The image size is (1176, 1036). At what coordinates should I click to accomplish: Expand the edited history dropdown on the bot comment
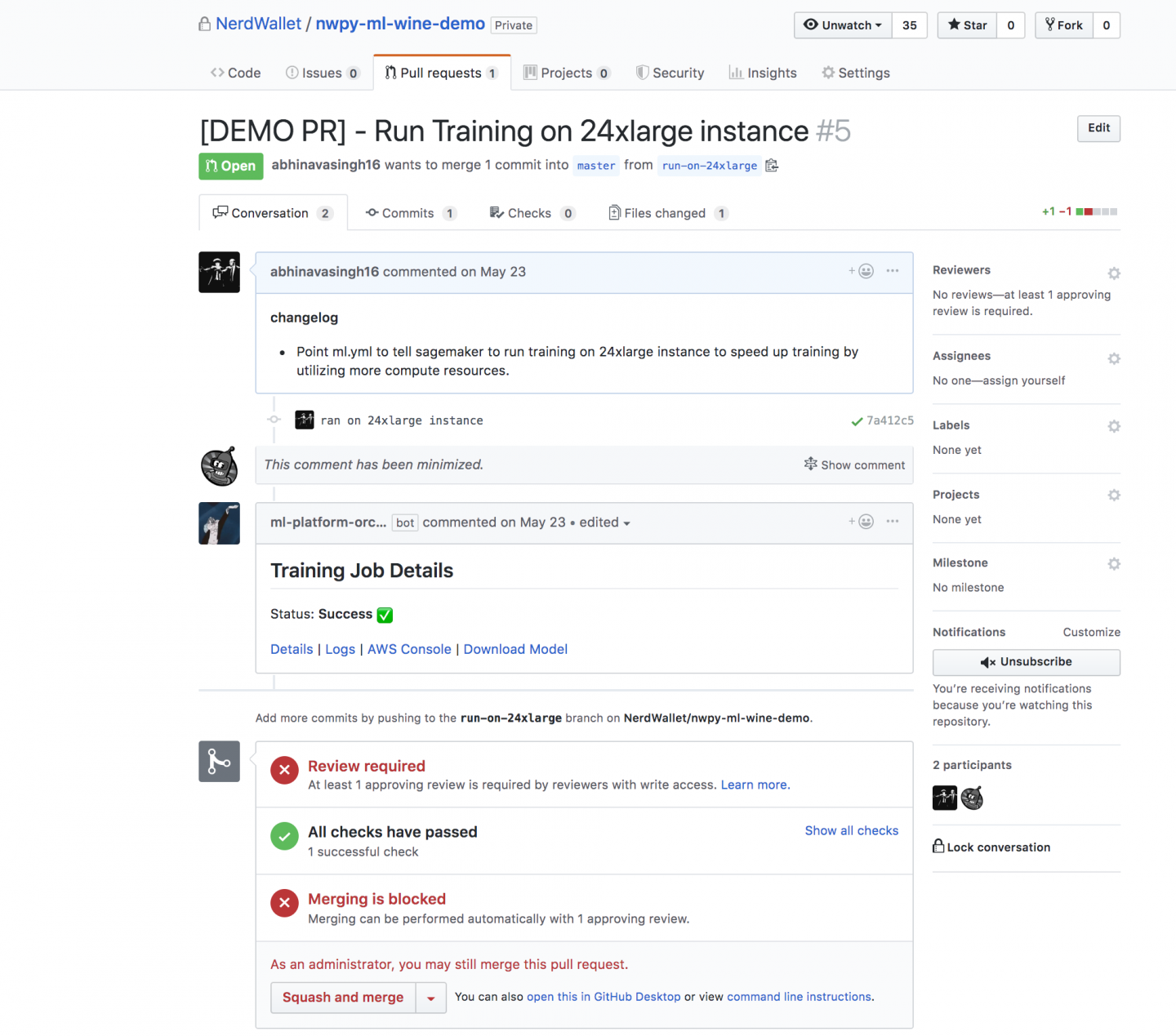[604, 522]
